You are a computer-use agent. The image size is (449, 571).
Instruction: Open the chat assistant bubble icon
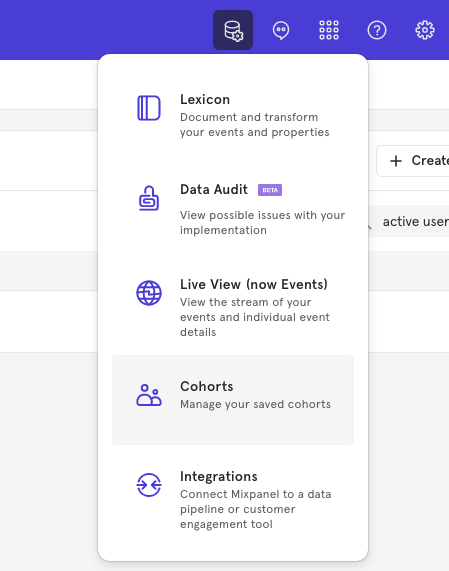point(281,30)
